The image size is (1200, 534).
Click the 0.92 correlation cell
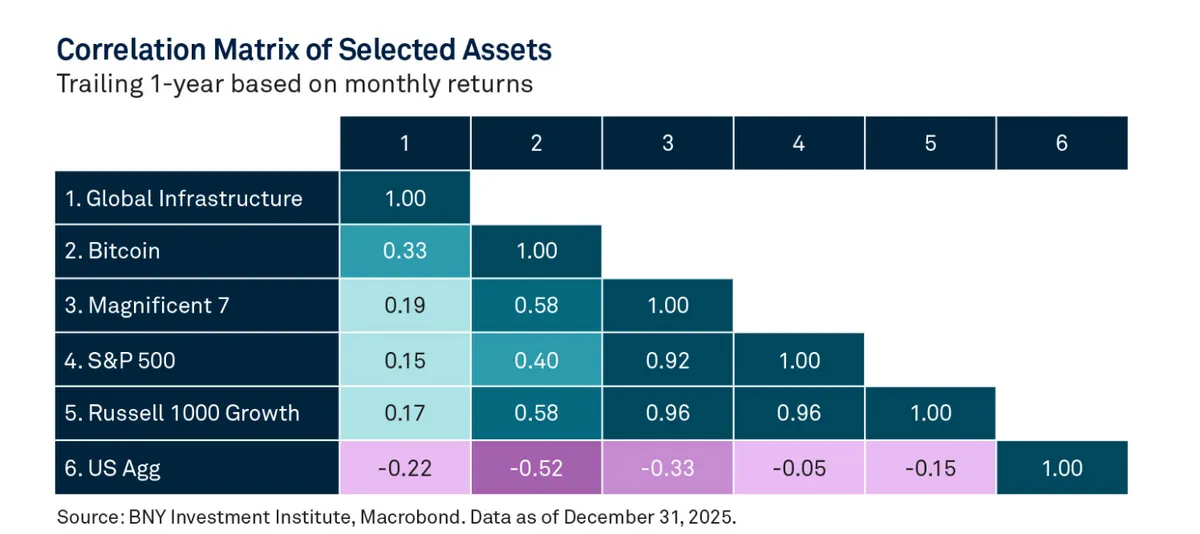point(668,359)
